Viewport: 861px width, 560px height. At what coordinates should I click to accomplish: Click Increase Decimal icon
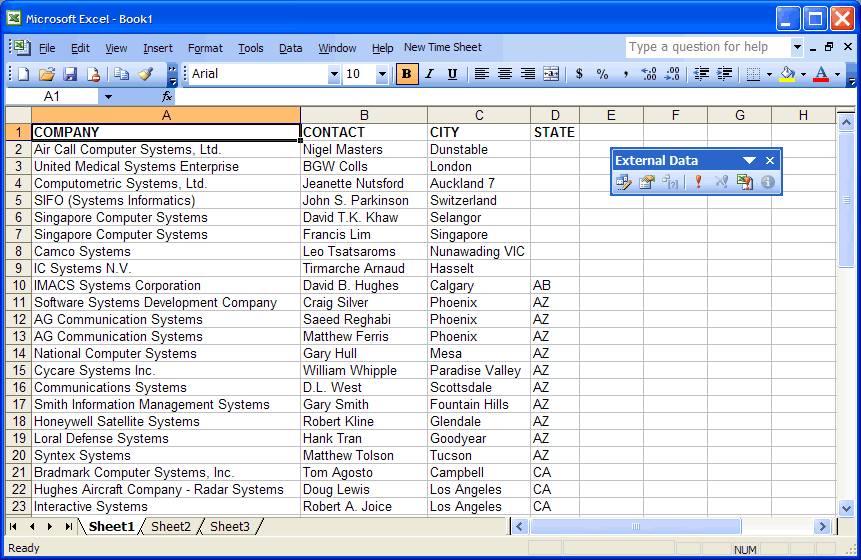(x=649, y=74)
